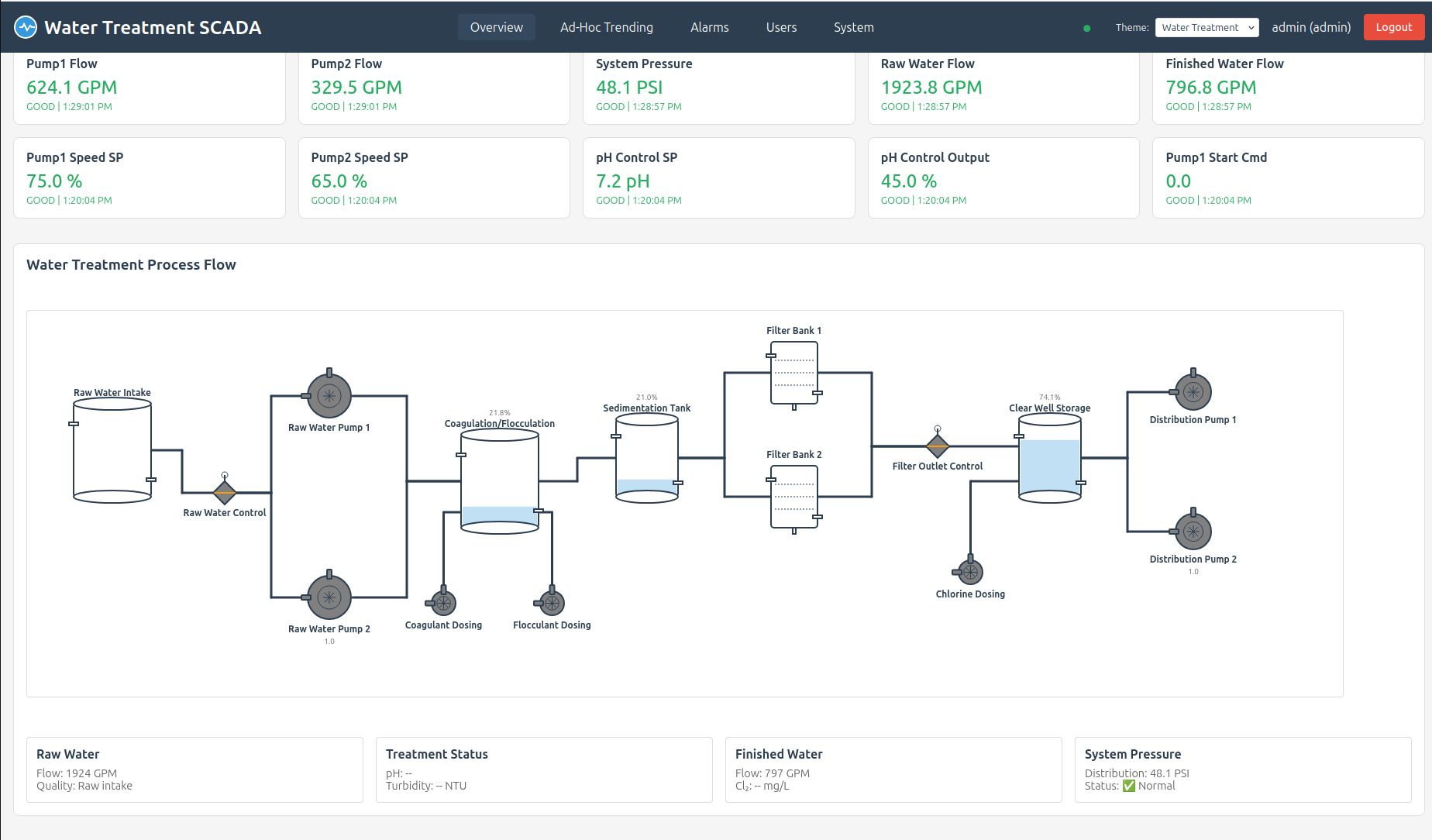1432x840 pixels.
Task: Click the Water Treatment Process Flow heading
Action: [x=131, y=264]
